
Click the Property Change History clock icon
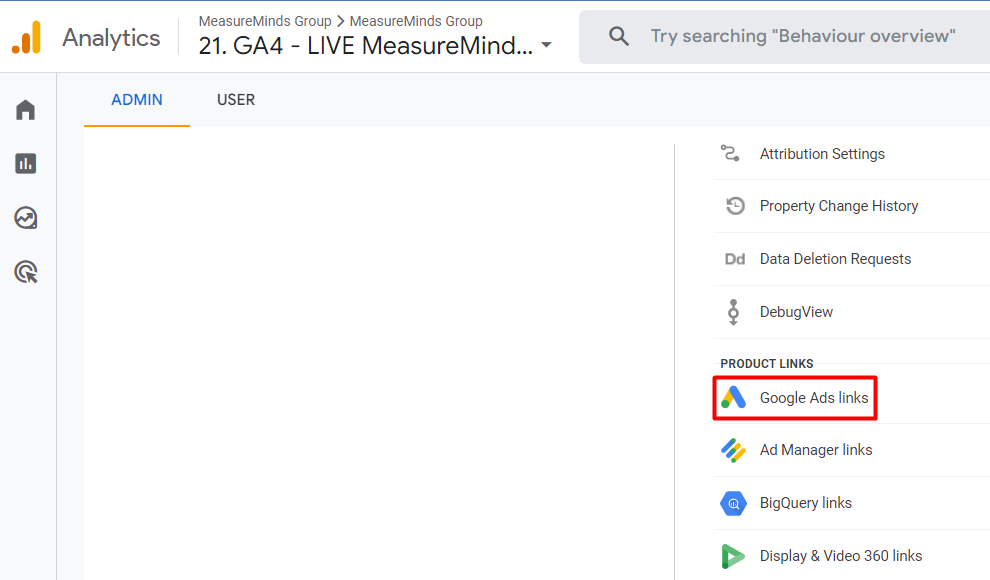[x=734, y=206]
